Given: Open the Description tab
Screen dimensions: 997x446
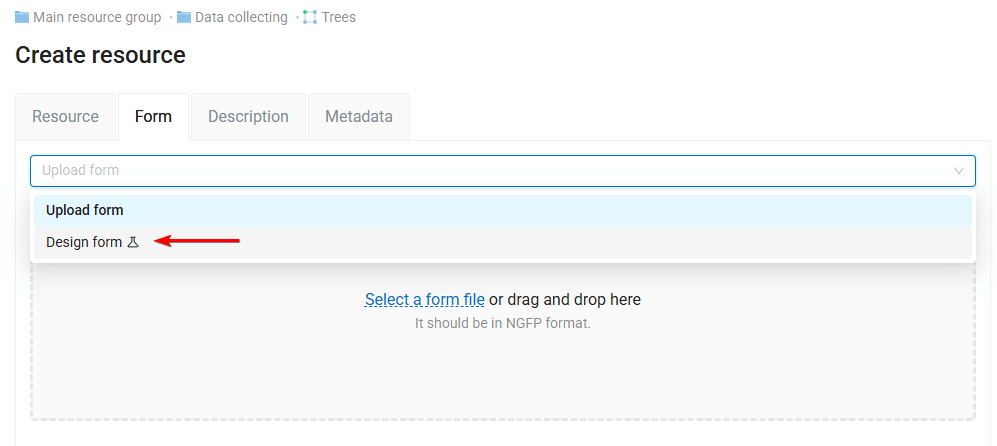Looking at the screenshot, I should pos(248,117).
